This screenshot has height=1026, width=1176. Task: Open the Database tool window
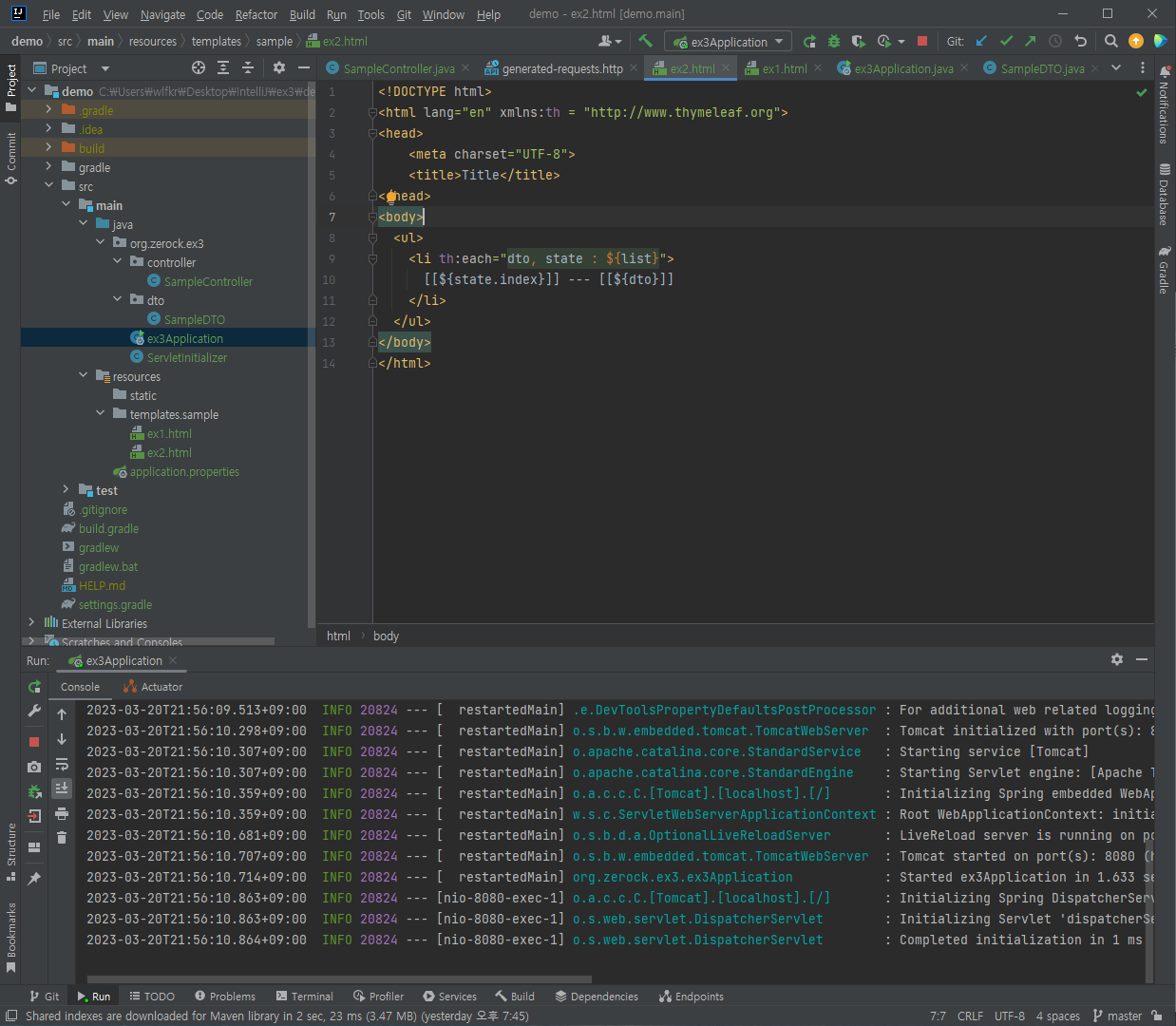tap(1164, 195)
